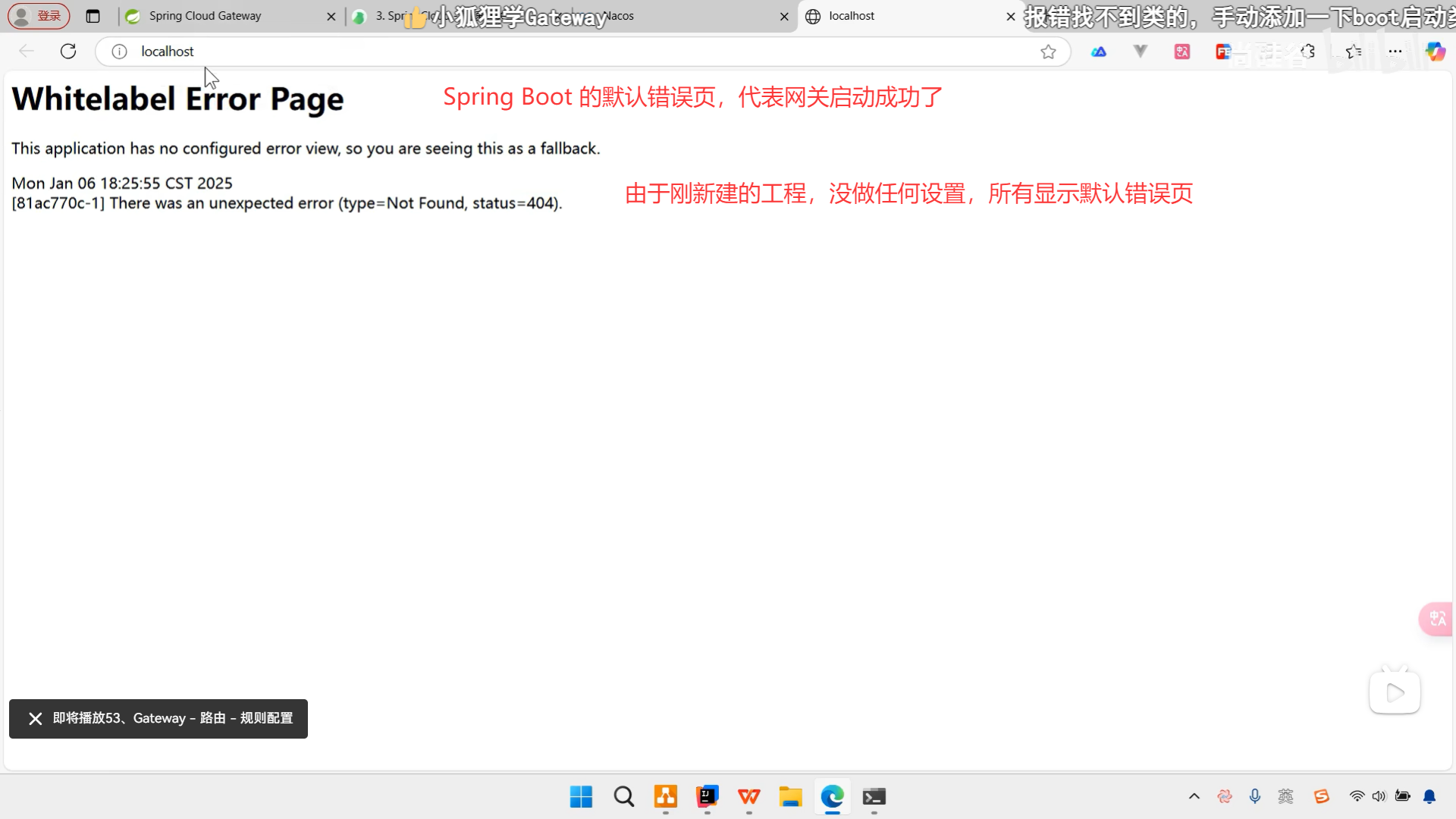Image resolution: width=1456 pixels, height=819 pixels.
Task: Open the favorites list icon
Action: coord(1354,52)
